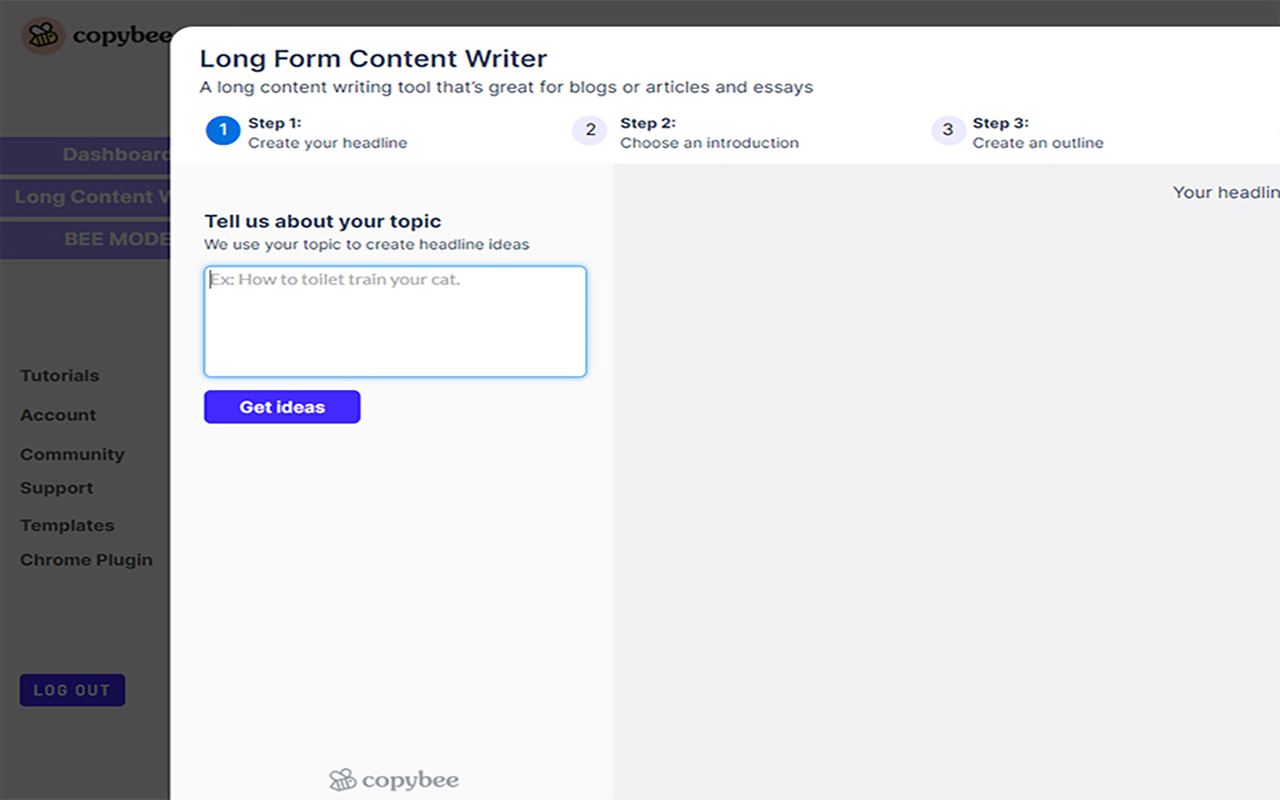Click LOG OUT in the sidebar

pos(72,689)
